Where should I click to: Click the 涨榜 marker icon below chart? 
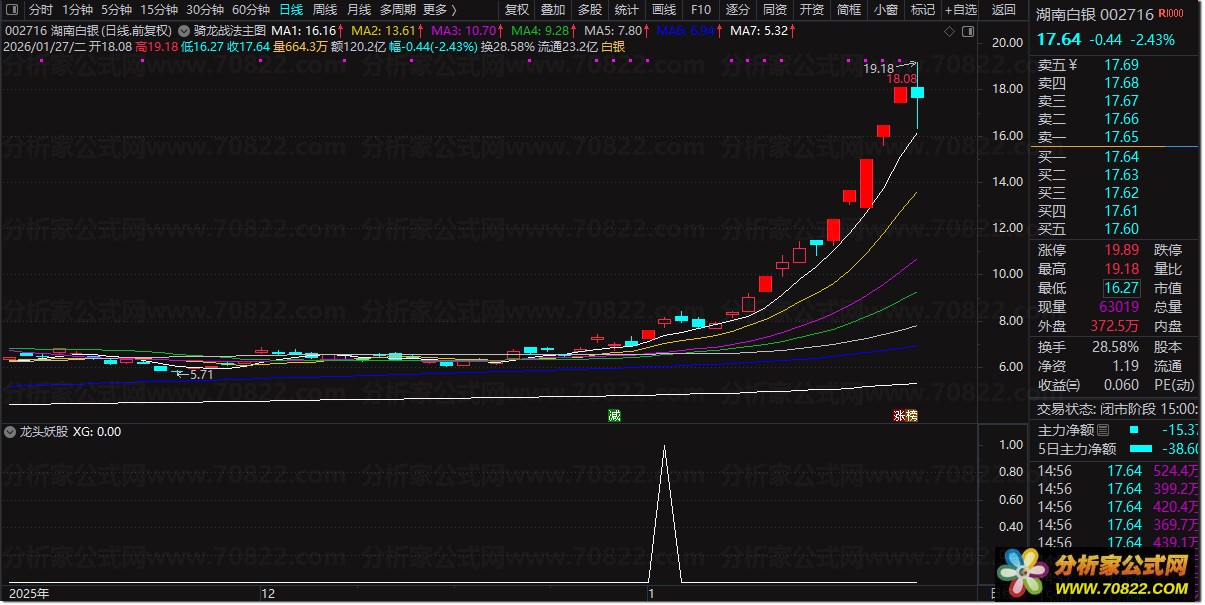pos(905,415)
